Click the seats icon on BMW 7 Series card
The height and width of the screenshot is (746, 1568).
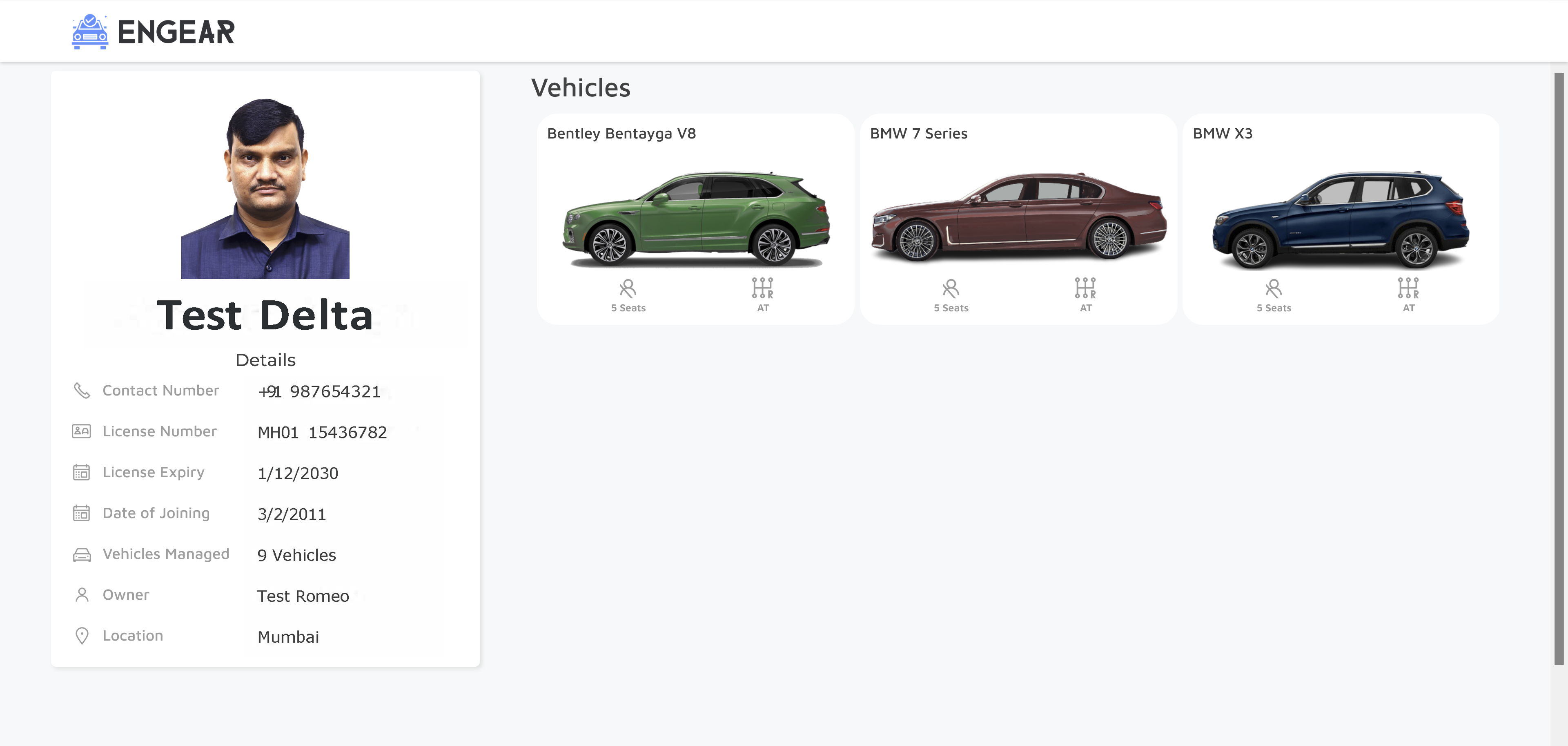pyautogui.click(x=951, y=288)
